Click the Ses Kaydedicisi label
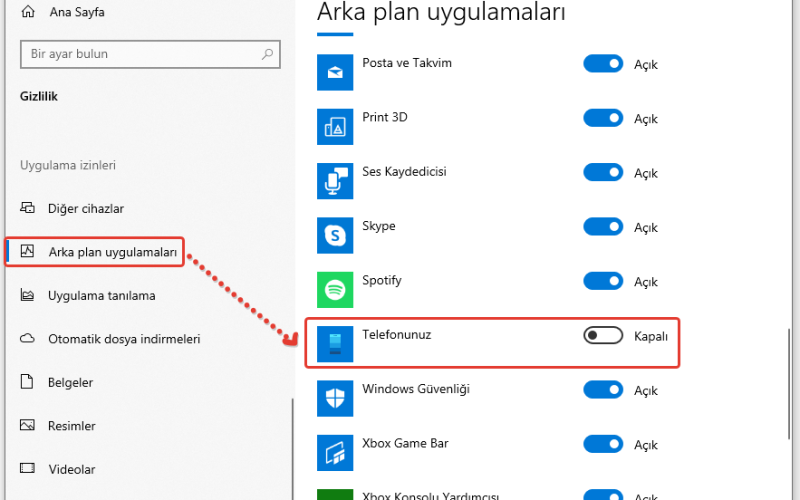The height and width of the screenshot is (500, 800). coord(404,171)
